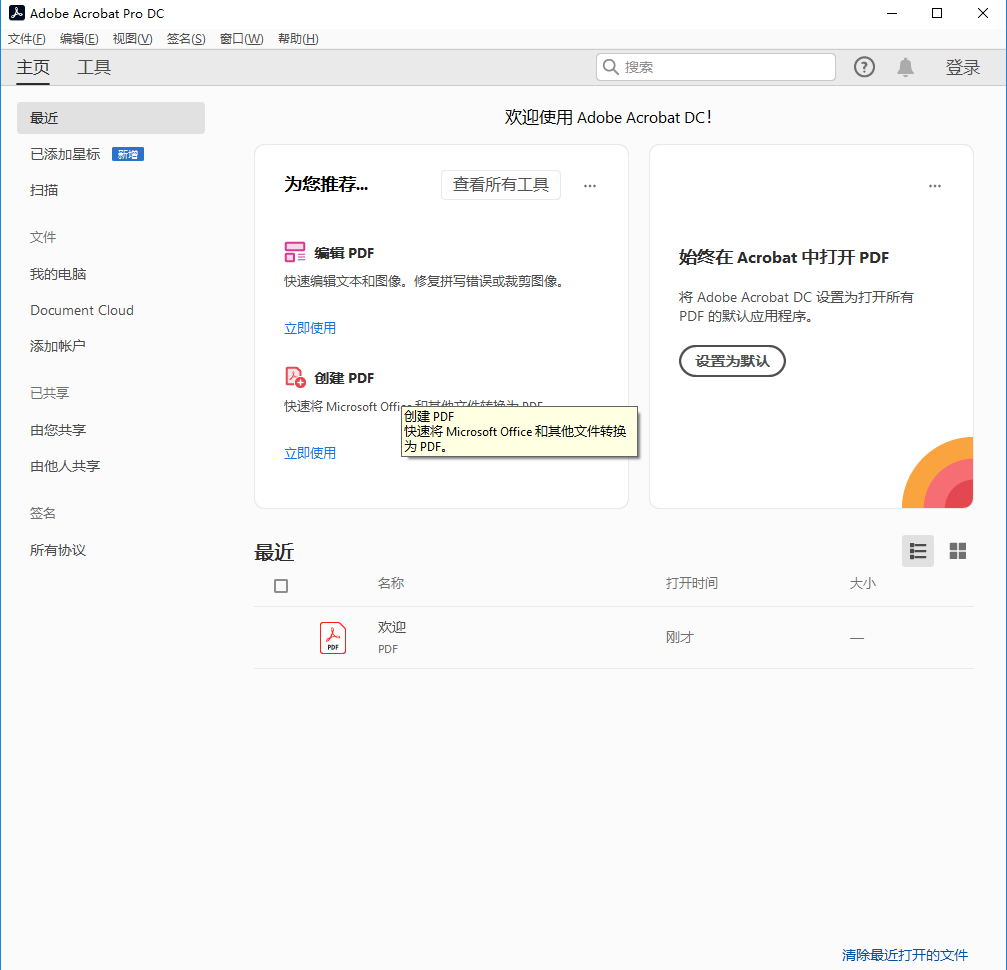Check the select-all checkbox above recent files
This screenshot has height=970, width=1007.
pyautogui.click(x=281, y=586)
